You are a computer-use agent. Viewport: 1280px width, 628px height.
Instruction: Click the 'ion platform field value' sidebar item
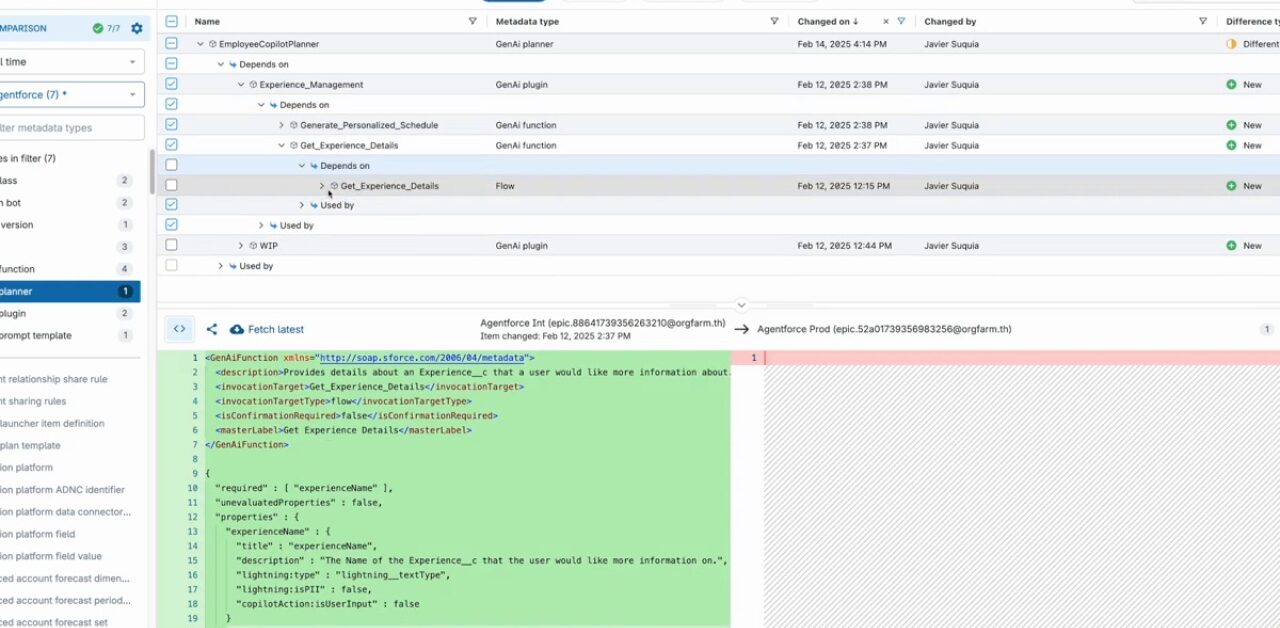pos(52,556)
